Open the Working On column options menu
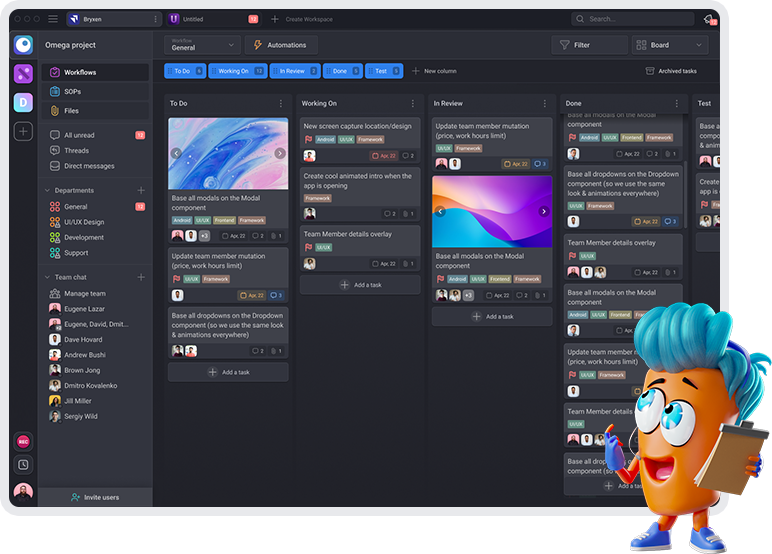 pyautogui.click(x=413, y=103)
